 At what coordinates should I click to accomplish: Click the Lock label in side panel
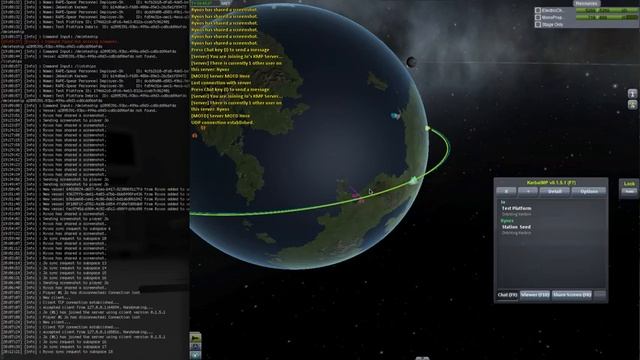629,184
